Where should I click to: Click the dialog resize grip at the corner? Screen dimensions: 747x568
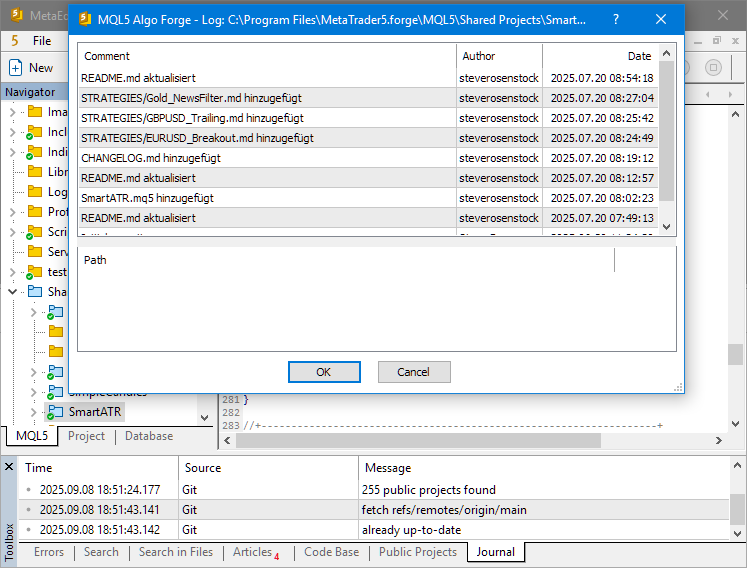(678, 388)
